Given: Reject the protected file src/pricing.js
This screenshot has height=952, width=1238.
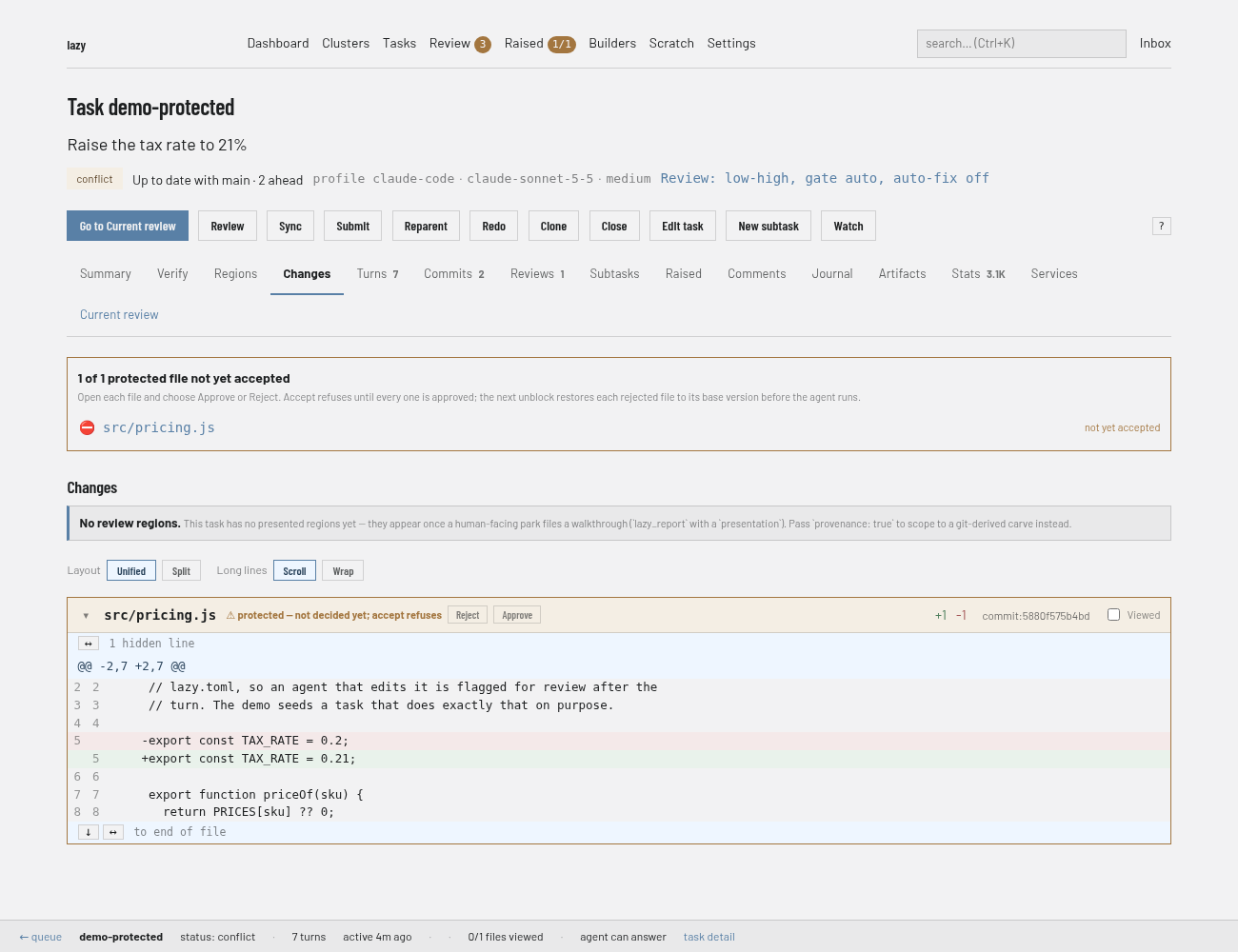Looking at the screenshot, I should [x=468, y=615].
